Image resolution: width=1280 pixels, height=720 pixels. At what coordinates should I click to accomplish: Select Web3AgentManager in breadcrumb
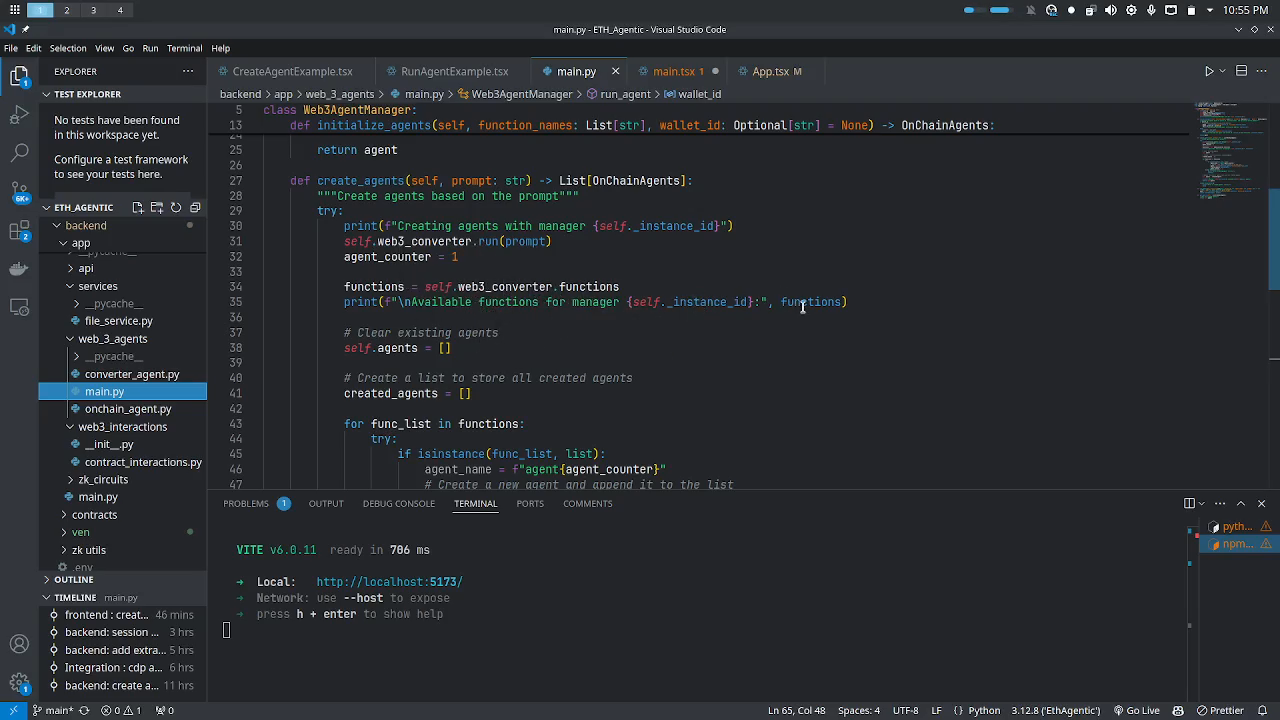(521, 94)
